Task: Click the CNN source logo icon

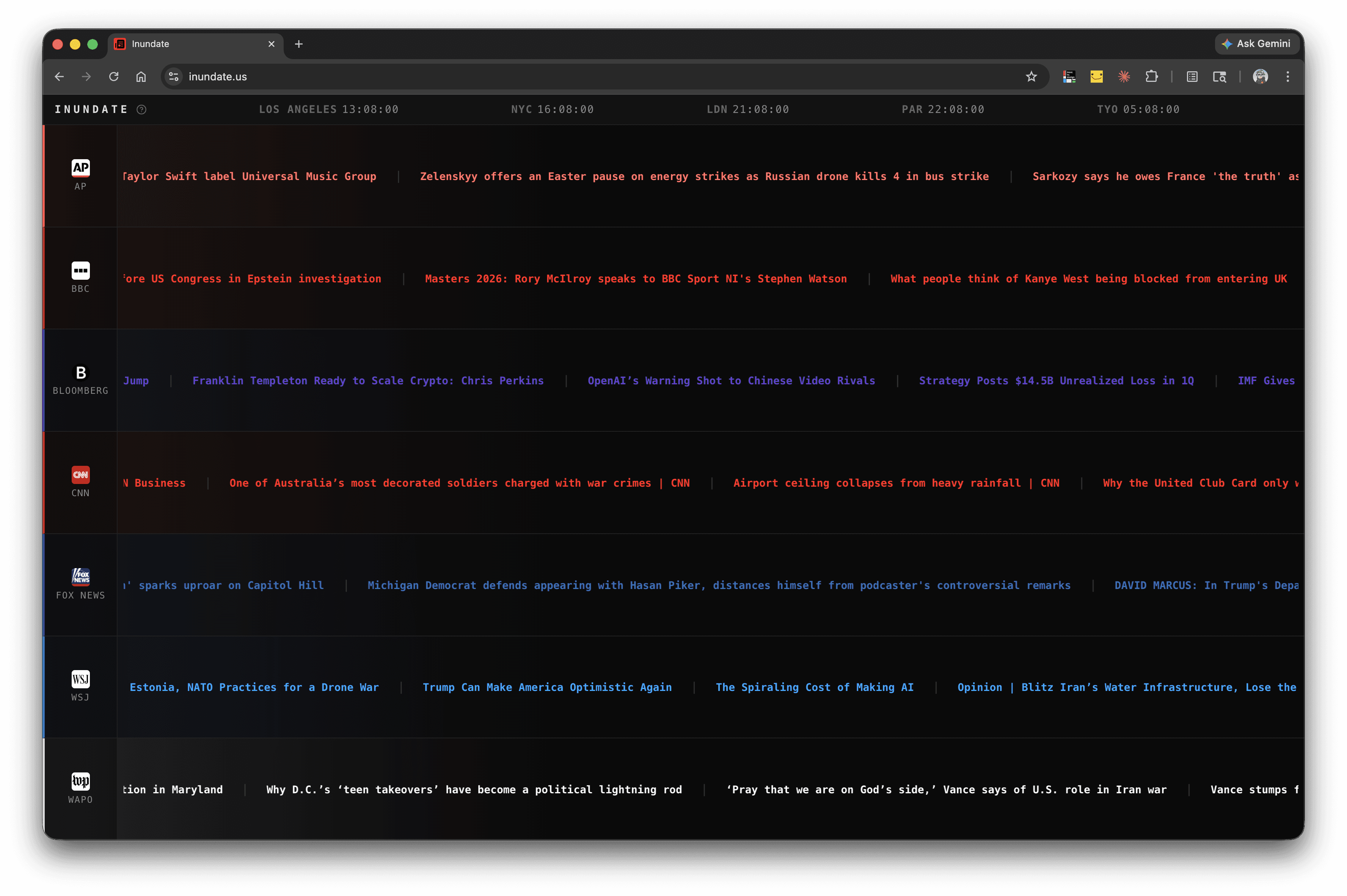Action: pyautogui.click(x=81, y=474)
